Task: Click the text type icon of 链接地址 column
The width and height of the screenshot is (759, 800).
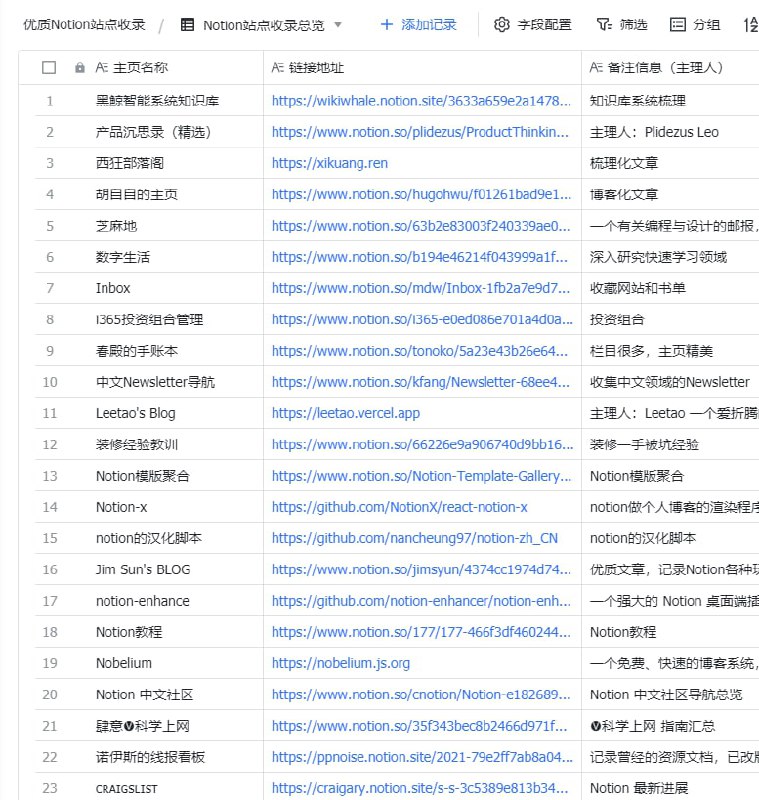Action: coord(277,67)
